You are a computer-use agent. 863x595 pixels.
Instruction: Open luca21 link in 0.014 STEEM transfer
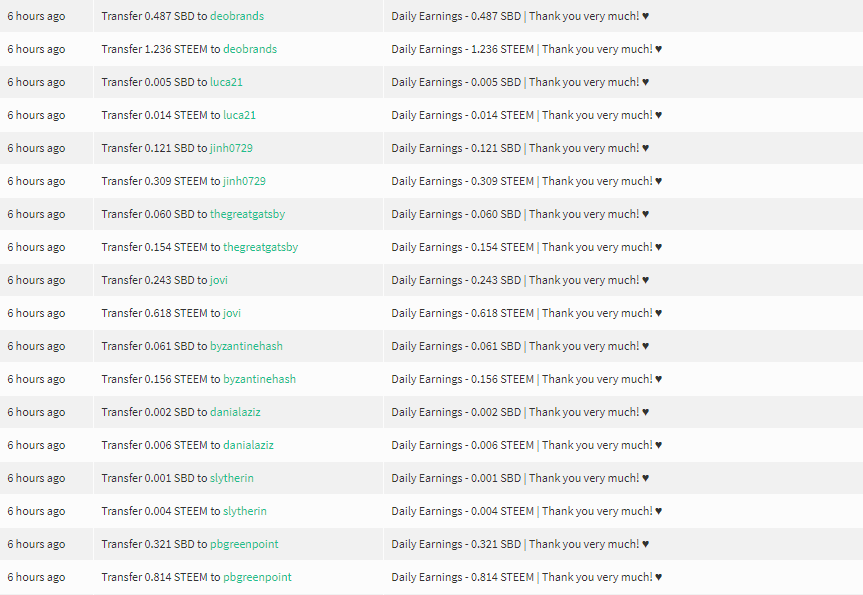click(x=239, y=115)
